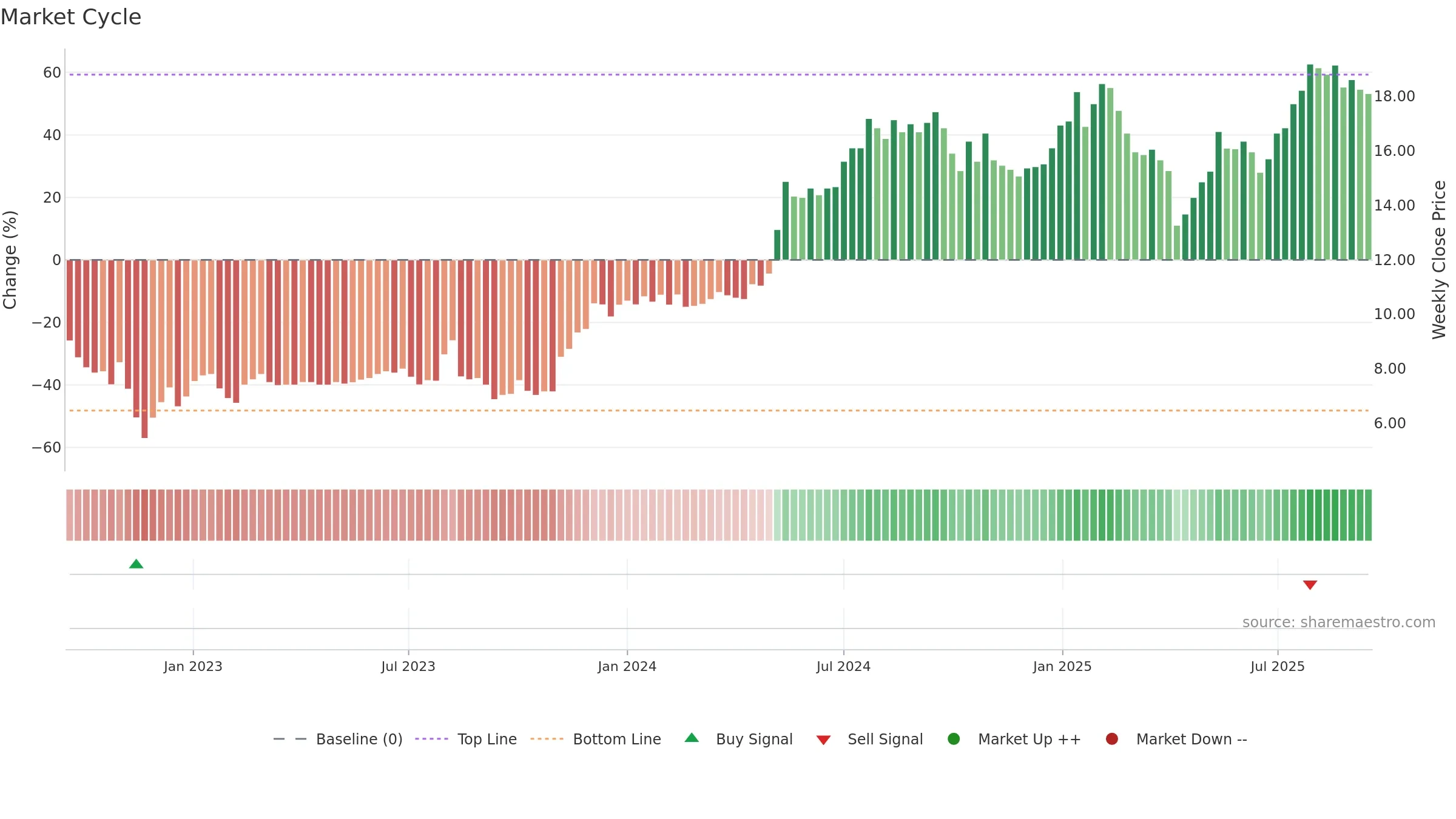Click the purple dotted Top Line
The width and height of the screenshot is (1456, 819).
point(719,75)
